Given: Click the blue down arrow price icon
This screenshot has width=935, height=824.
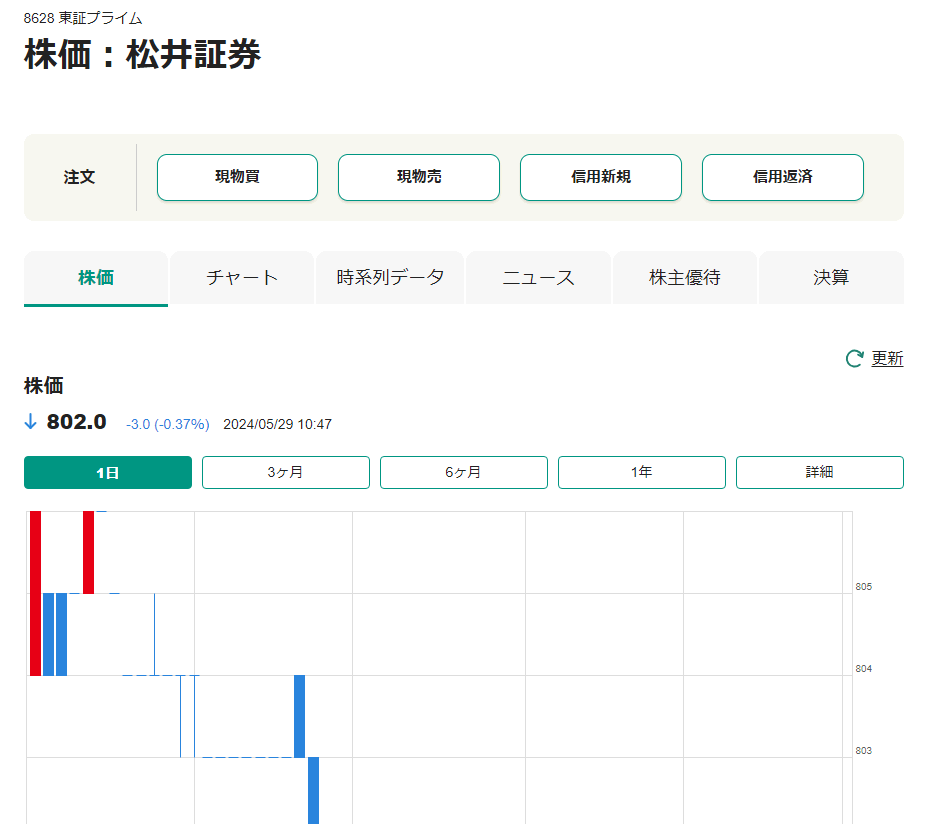Looking at the screenshot, I should click(x=30, y=422).
